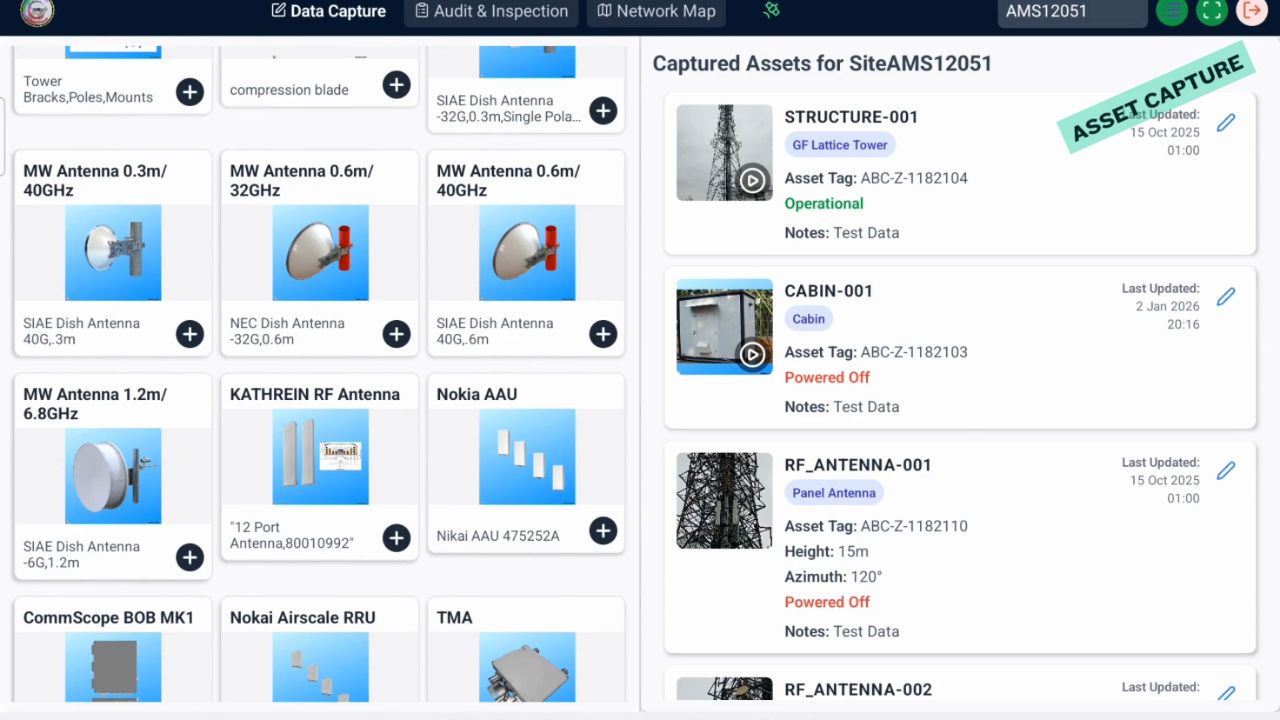Toggle fullscreen with the green expand icon
Viewport: 1280px width, 720px height.
coord(1212,11)
